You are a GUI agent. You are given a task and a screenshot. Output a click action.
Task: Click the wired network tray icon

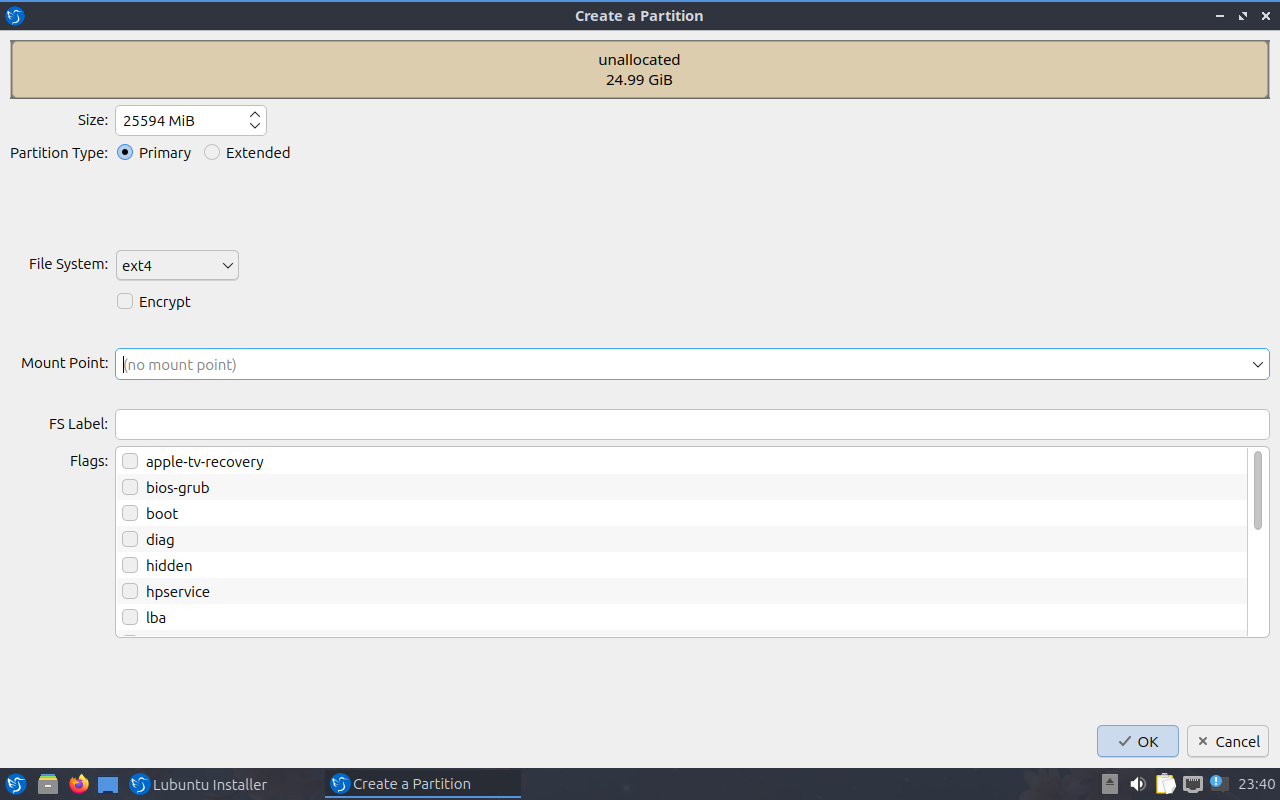click(x=1192, y=784)
